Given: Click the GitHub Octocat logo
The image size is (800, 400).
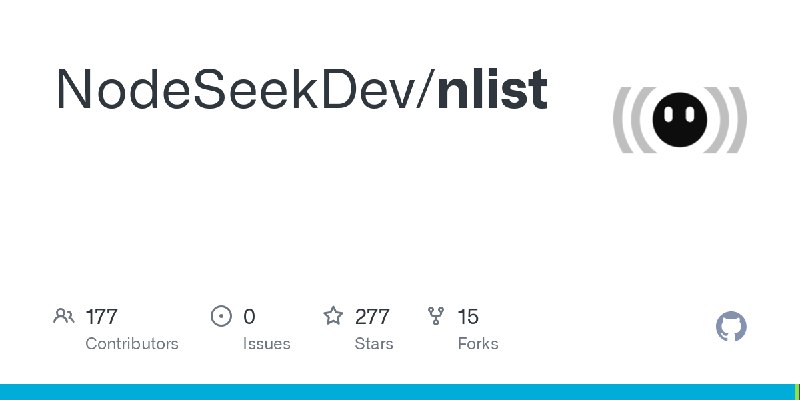Looking at the screenshot, I should tap(731, 327).
